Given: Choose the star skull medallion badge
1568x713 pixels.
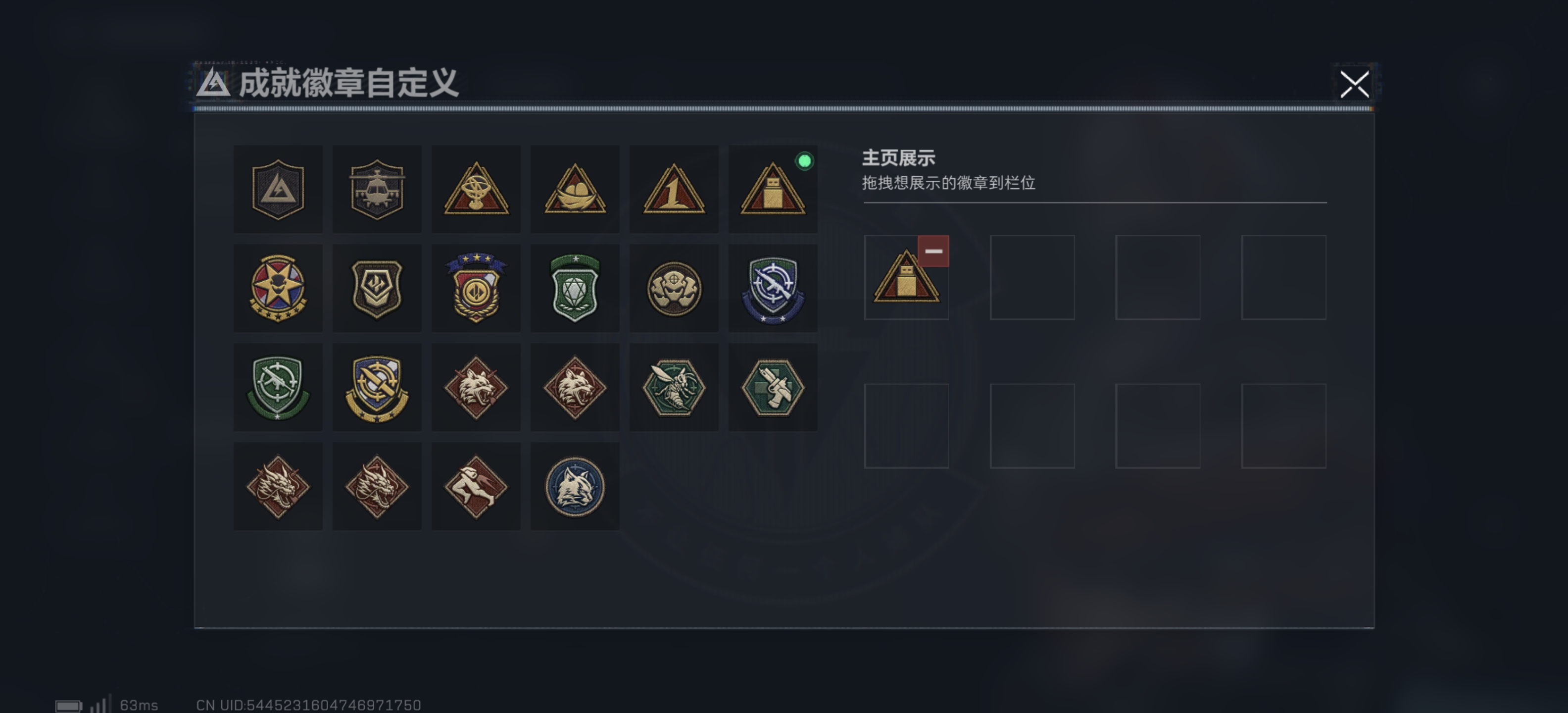Looking at the screenshot, I should pos(278,288).
